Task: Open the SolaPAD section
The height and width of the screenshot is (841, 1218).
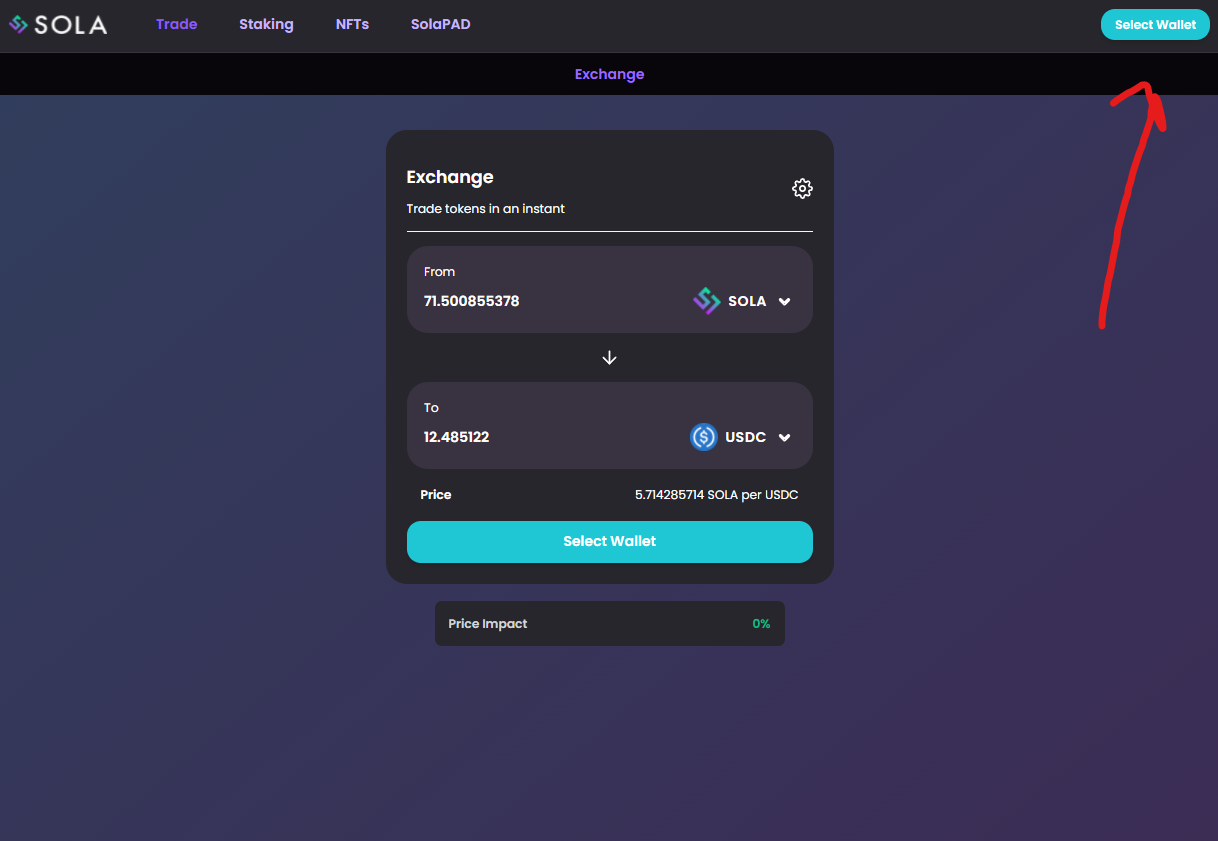Action: tap(440, 24)
